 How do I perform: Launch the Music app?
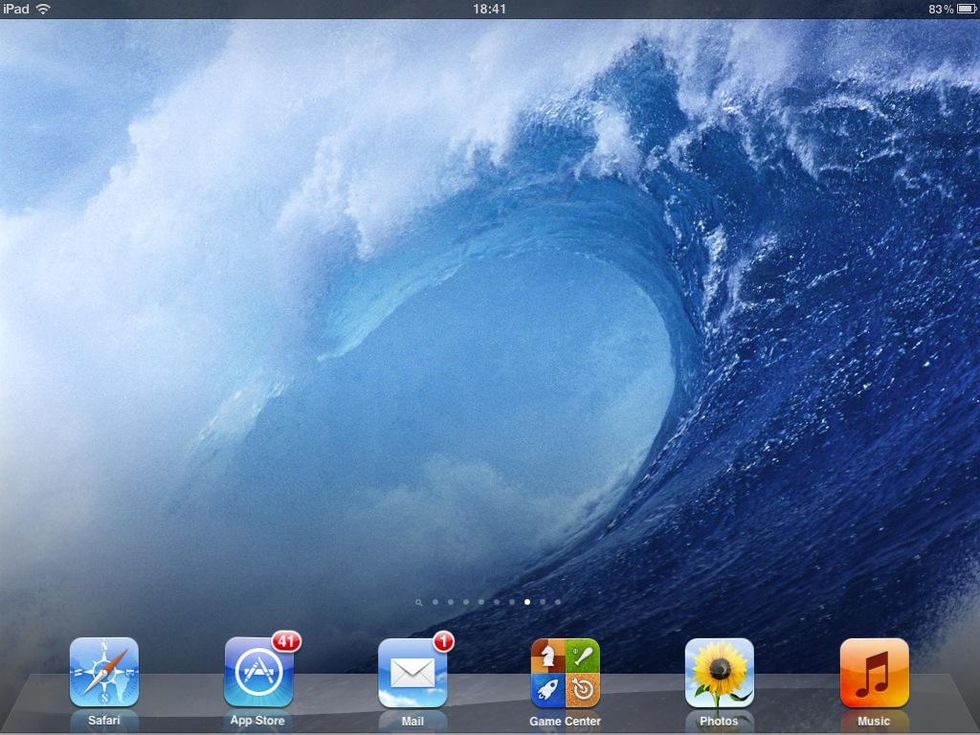point(873,672)
